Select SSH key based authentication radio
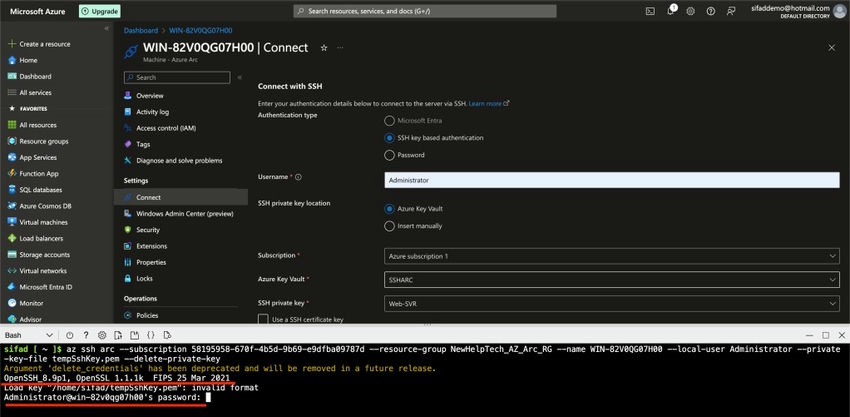 [389, 138]
